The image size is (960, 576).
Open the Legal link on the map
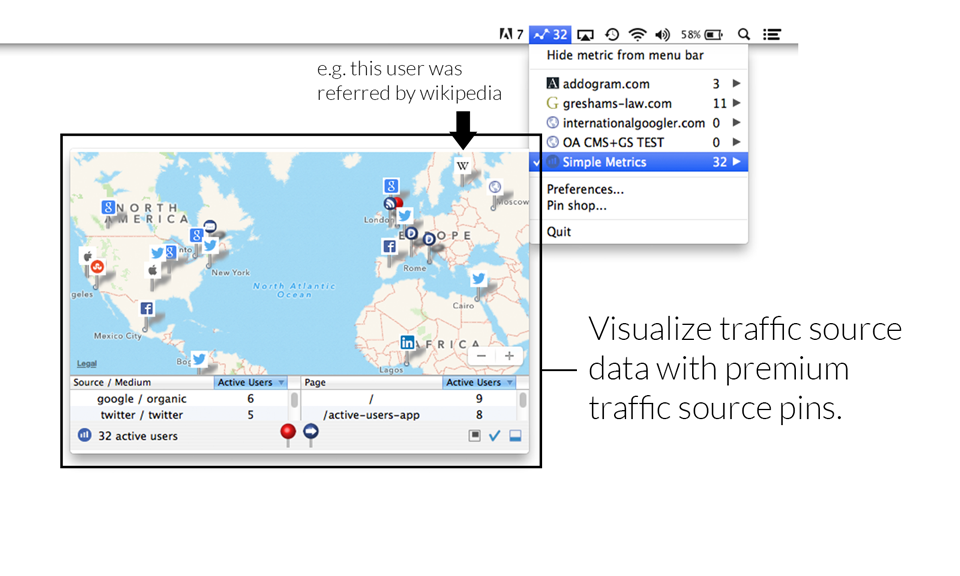tap(86, 364)
